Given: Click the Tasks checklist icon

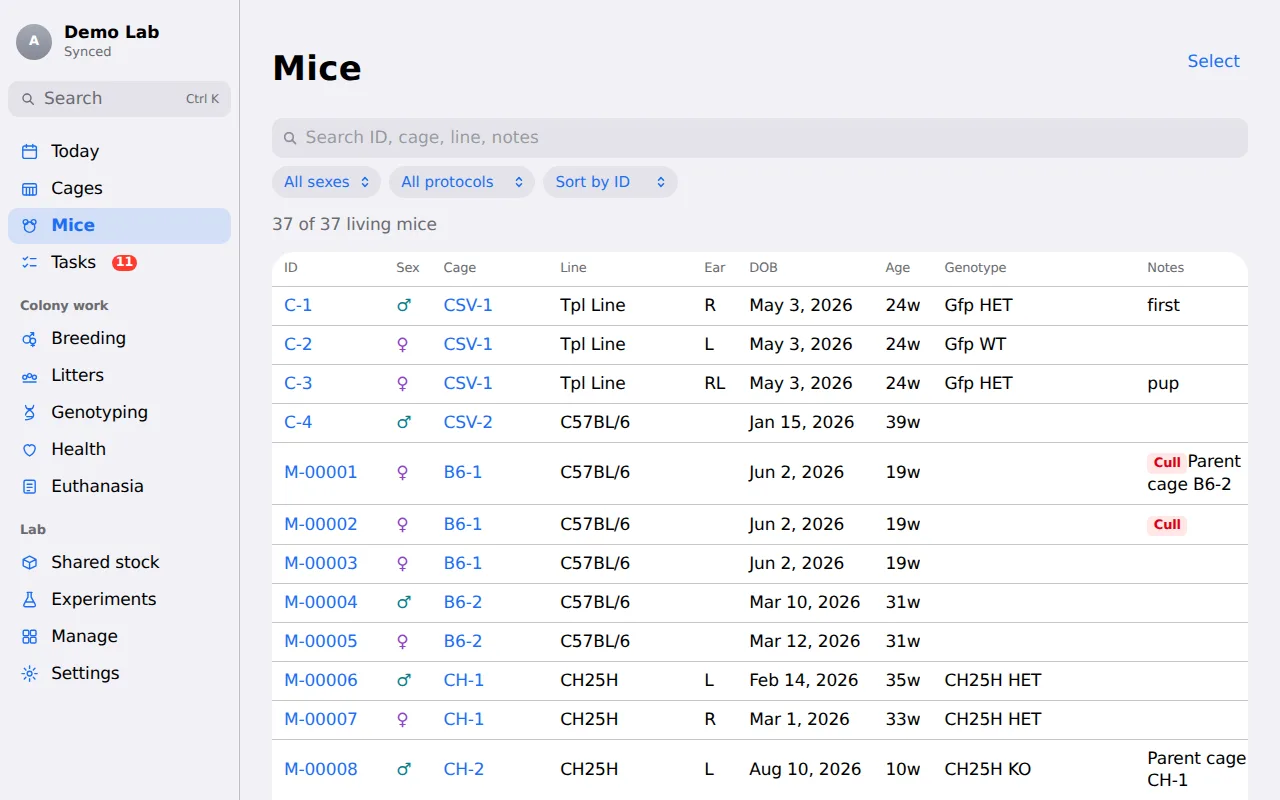Looking at the screenshot, I should (30, 262).
